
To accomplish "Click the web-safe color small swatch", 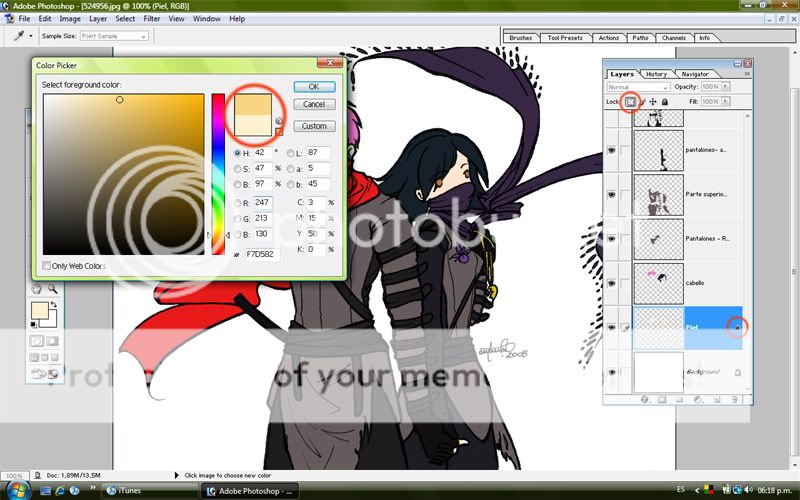I will pyautogui.click(x=279, y=132).
